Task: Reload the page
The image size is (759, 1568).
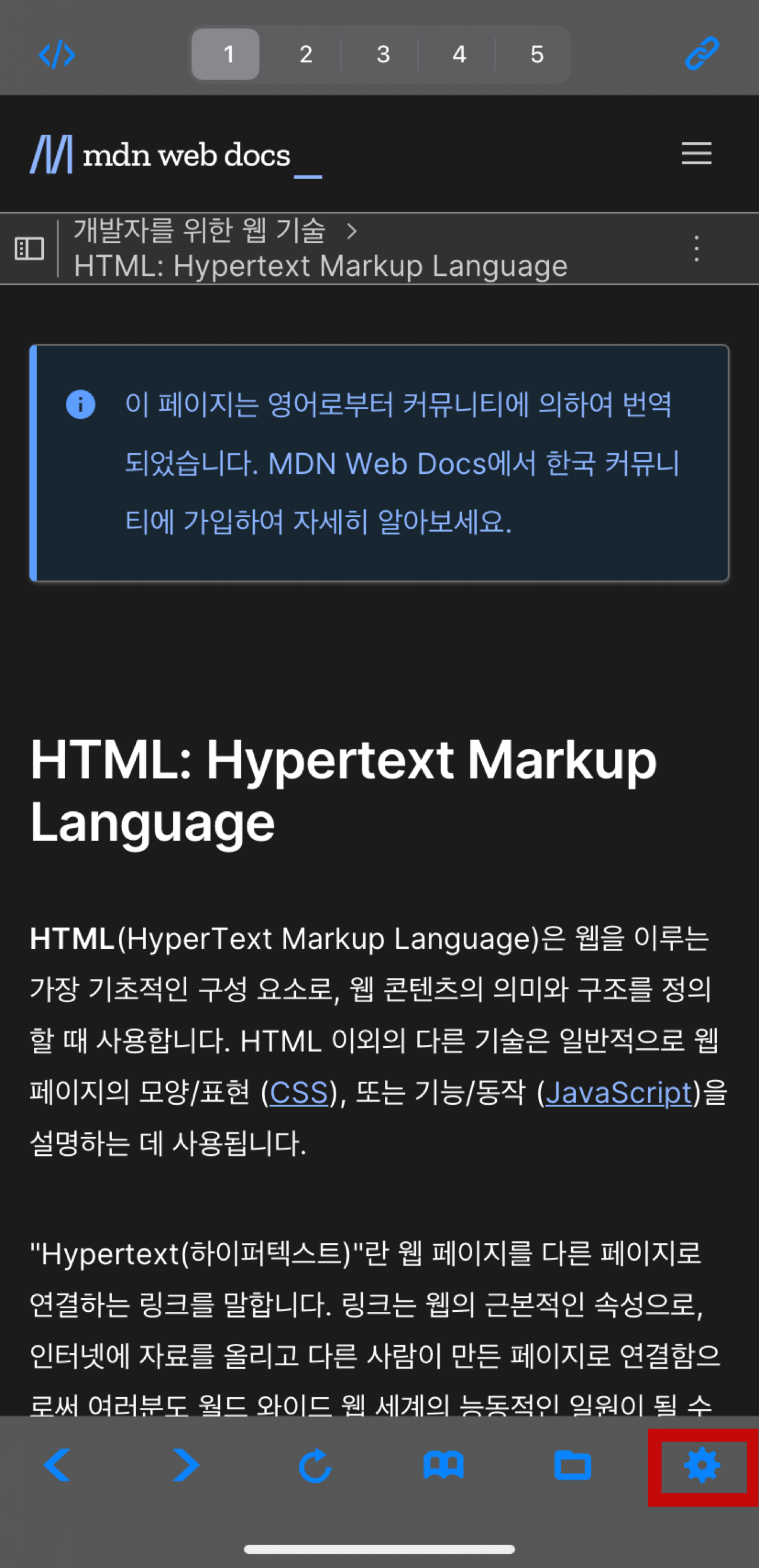Action: click(315, 1465)
